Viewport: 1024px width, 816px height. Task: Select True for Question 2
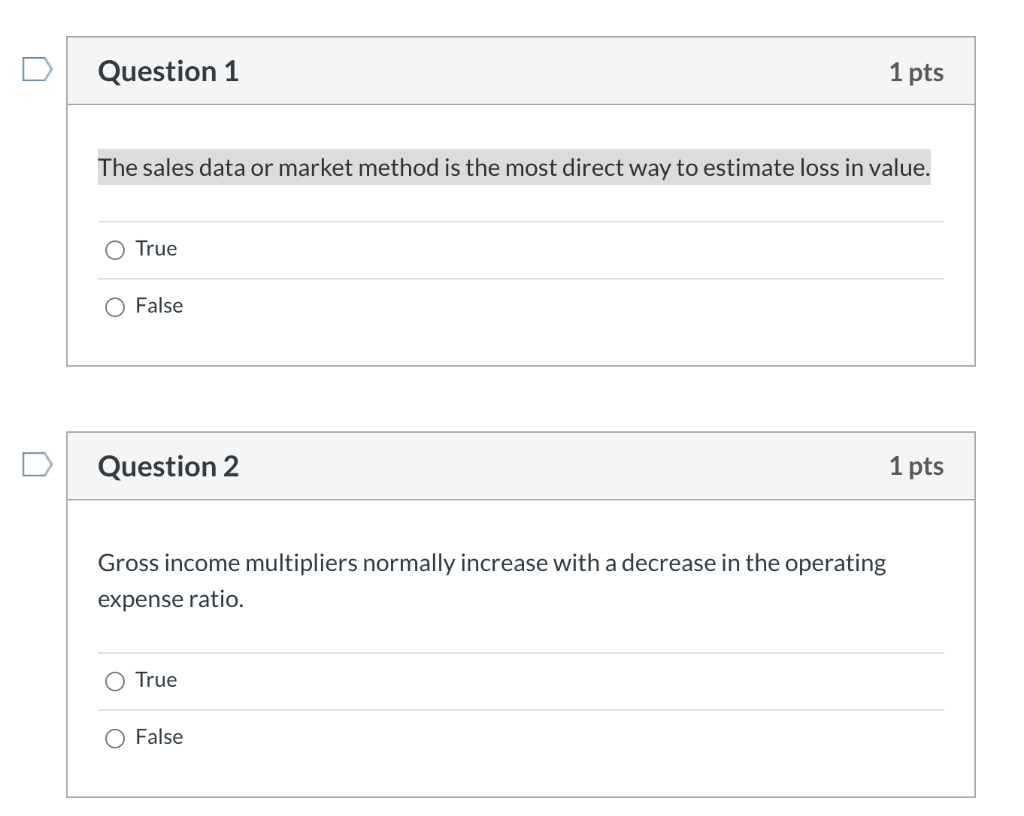click(x=115, y=680)
